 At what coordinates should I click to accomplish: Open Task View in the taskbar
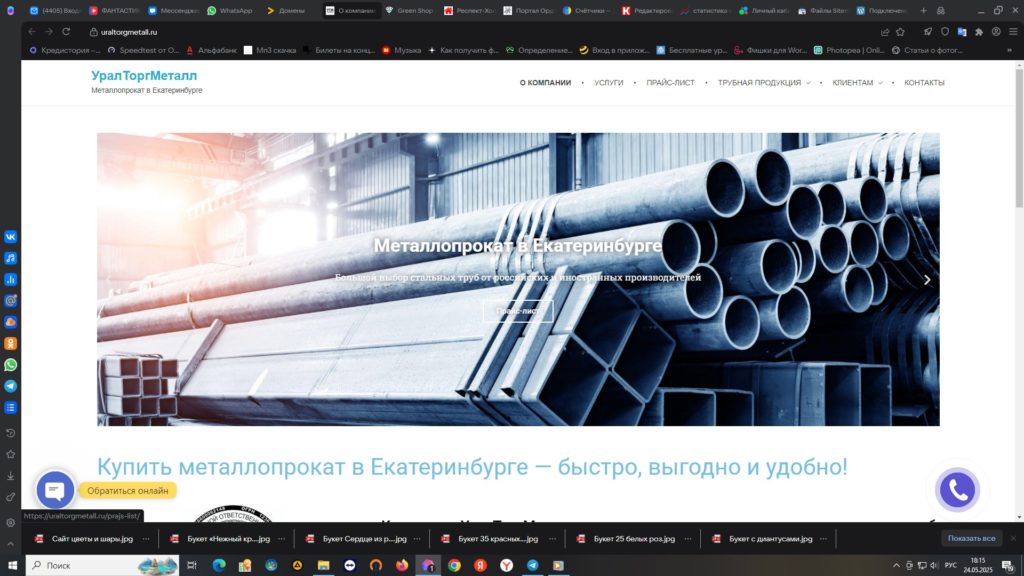[192, 566]
